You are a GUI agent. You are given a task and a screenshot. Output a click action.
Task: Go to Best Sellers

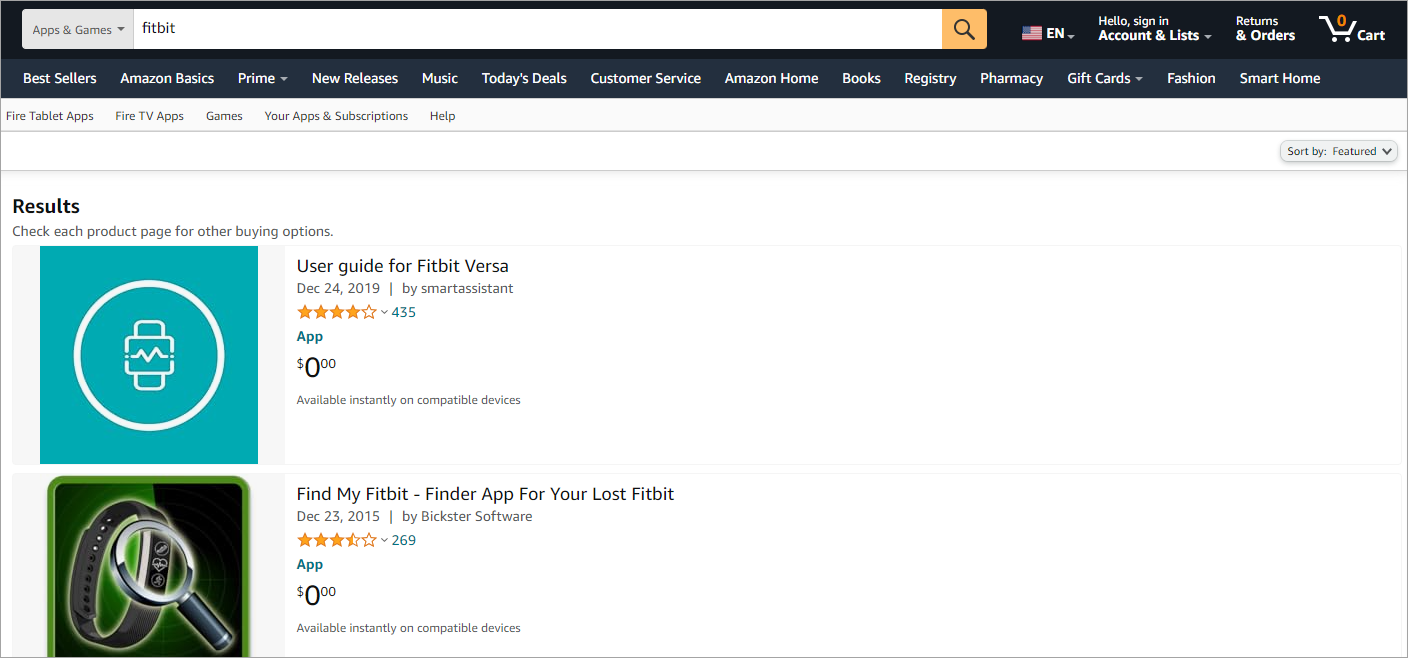[60, 78]
